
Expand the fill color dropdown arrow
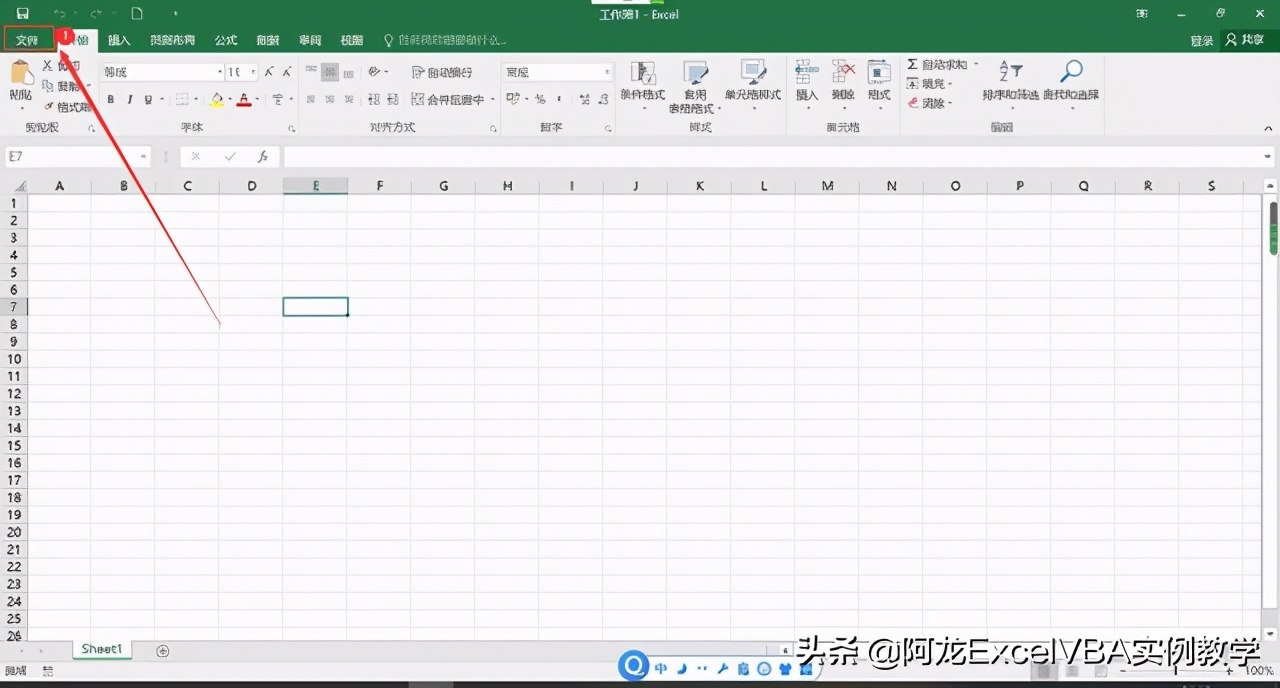(230, 99)
